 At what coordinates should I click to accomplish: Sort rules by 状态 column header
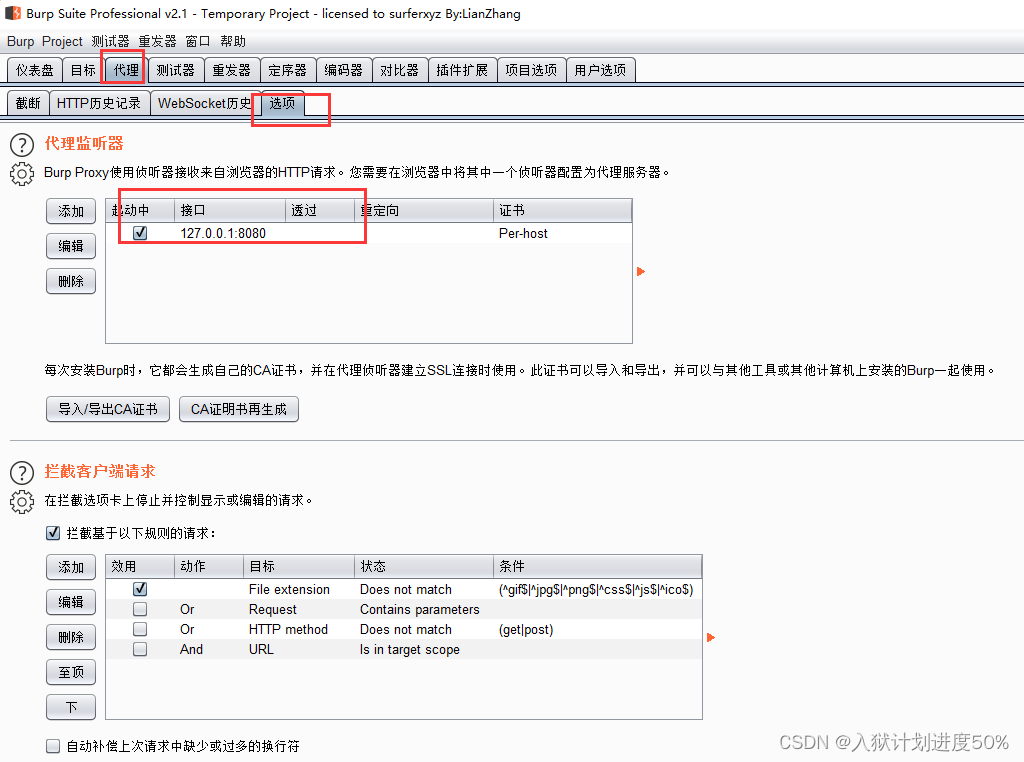tap(424, 566)
